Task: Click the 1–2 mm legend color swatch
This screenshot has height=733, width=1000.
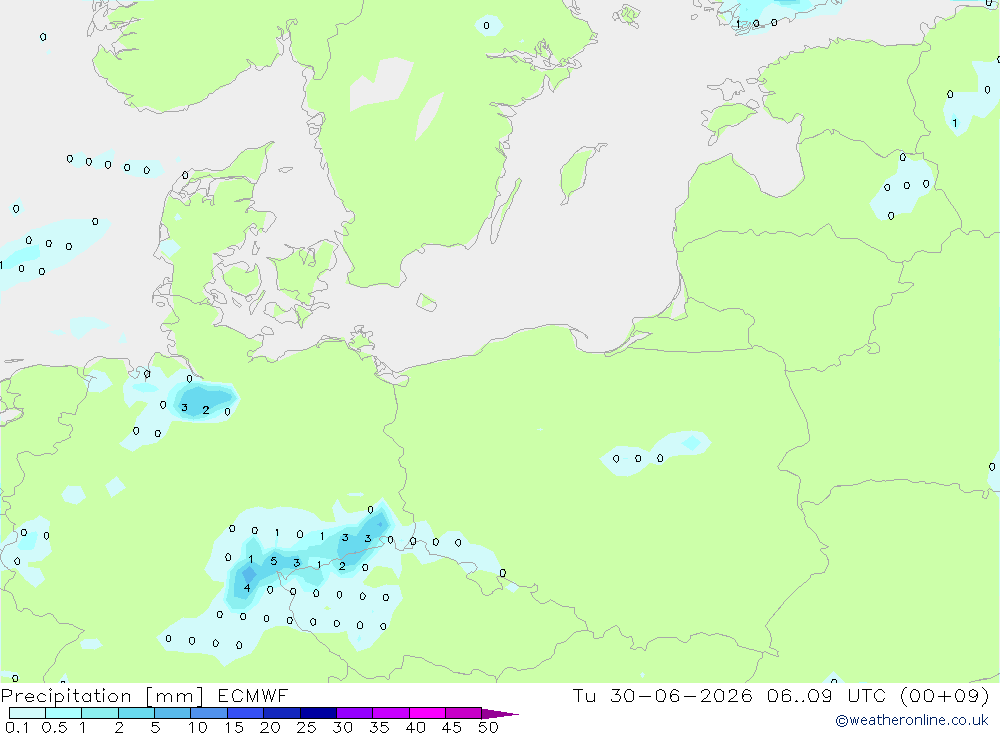Action: pyautogui.click(x=99, y=713)
